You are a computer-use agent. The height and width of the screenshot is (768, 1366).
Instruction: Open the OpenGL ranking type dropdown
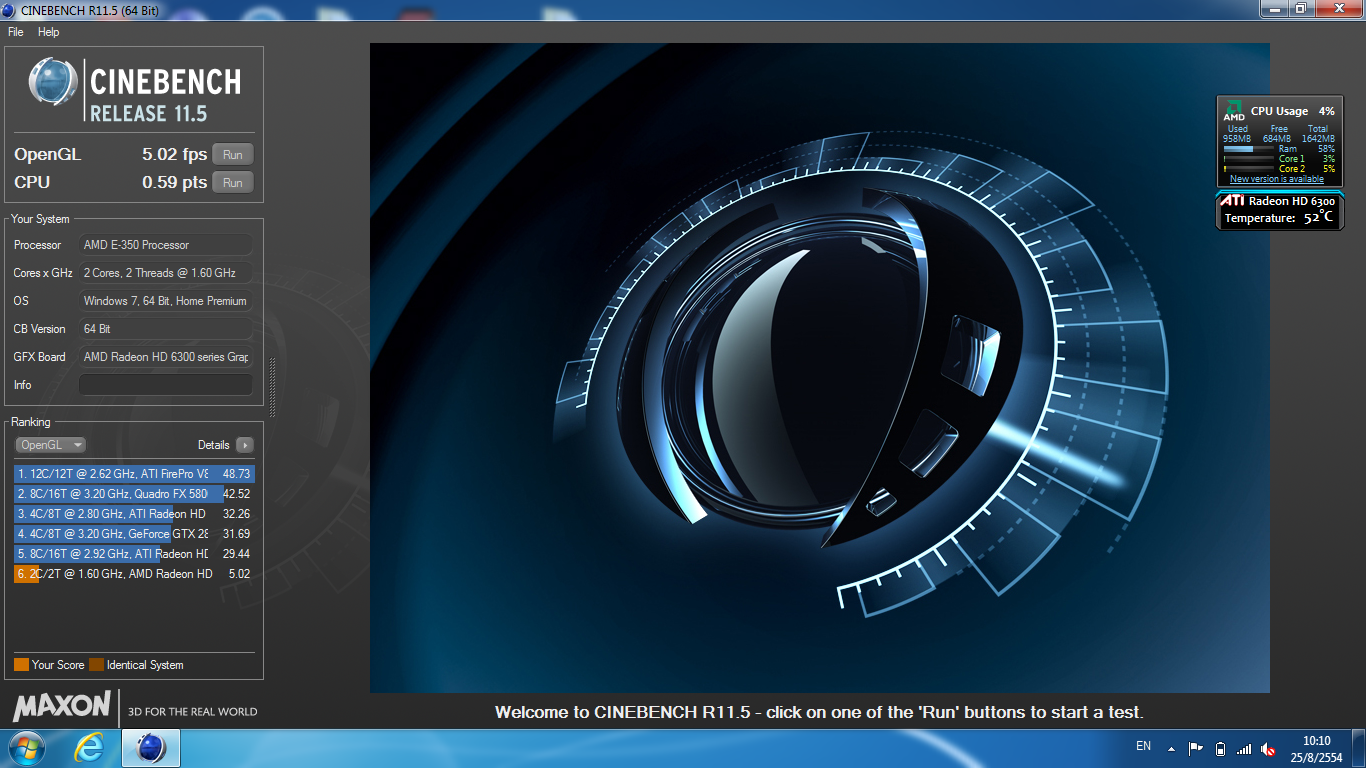[51, 445]
